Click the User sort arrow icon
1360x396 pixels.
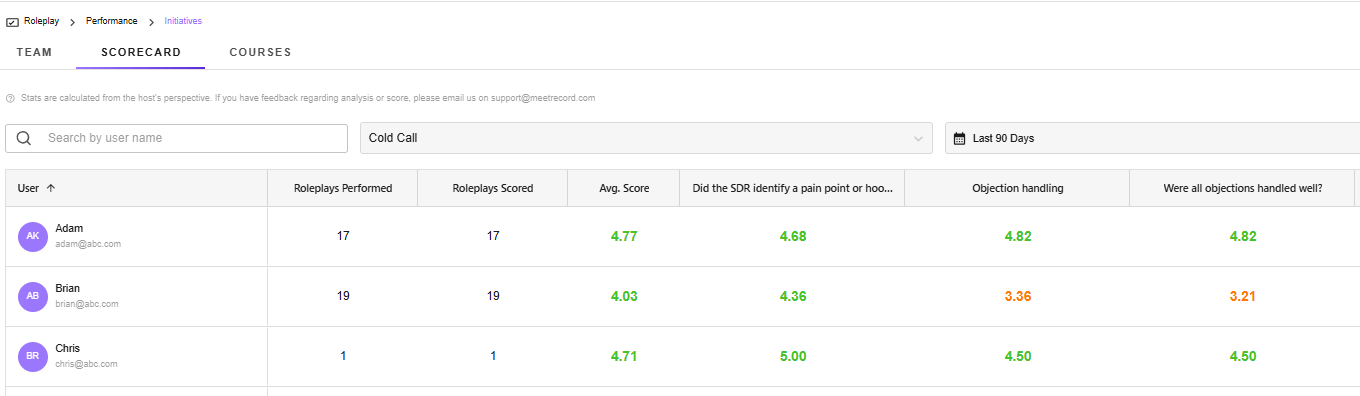pyautogui.click(x=51, y=188)
